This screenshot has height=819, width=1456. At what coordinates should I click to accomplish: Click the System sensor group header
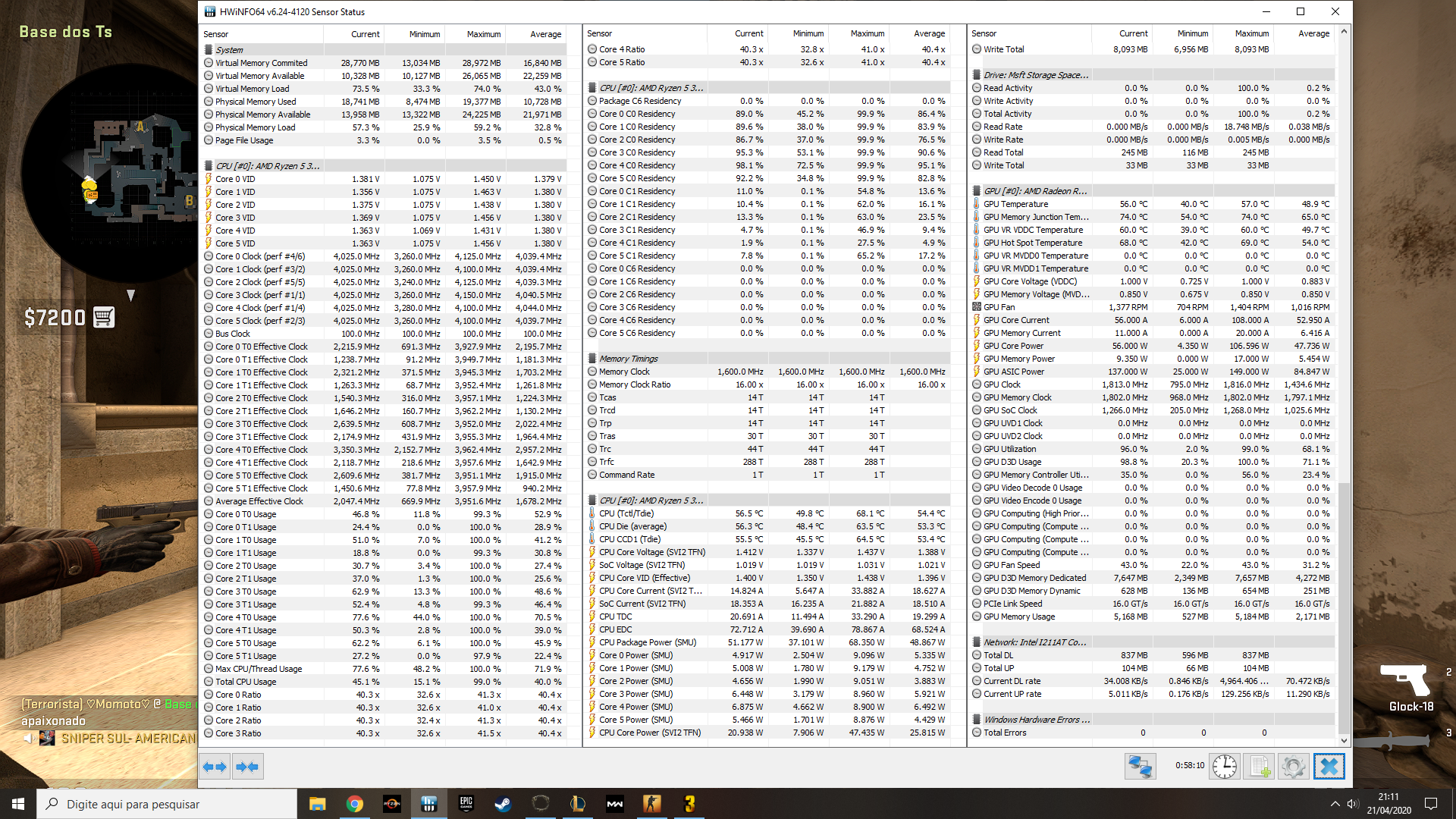pos(383,50)
